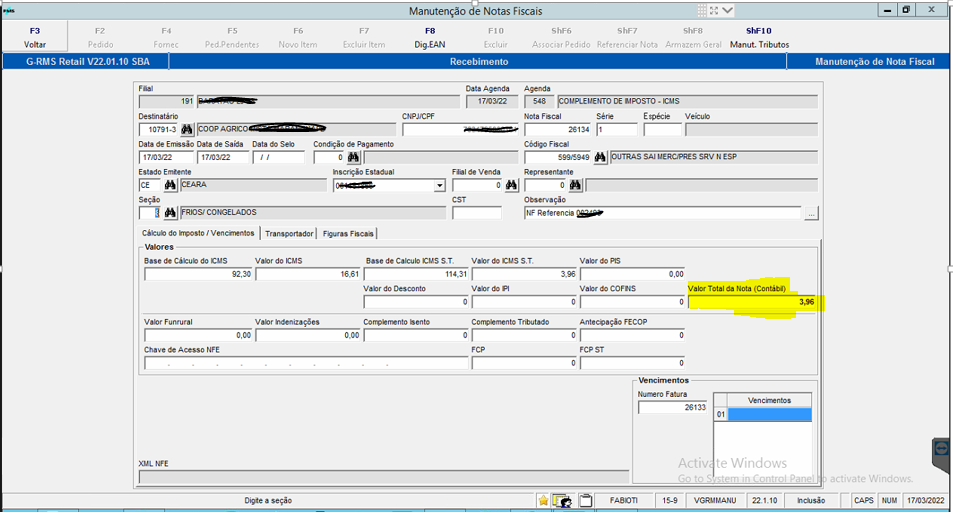The height and width of the screenshot is (512, 953).
Task: Click the Série input field
Action: pos(616,130)
